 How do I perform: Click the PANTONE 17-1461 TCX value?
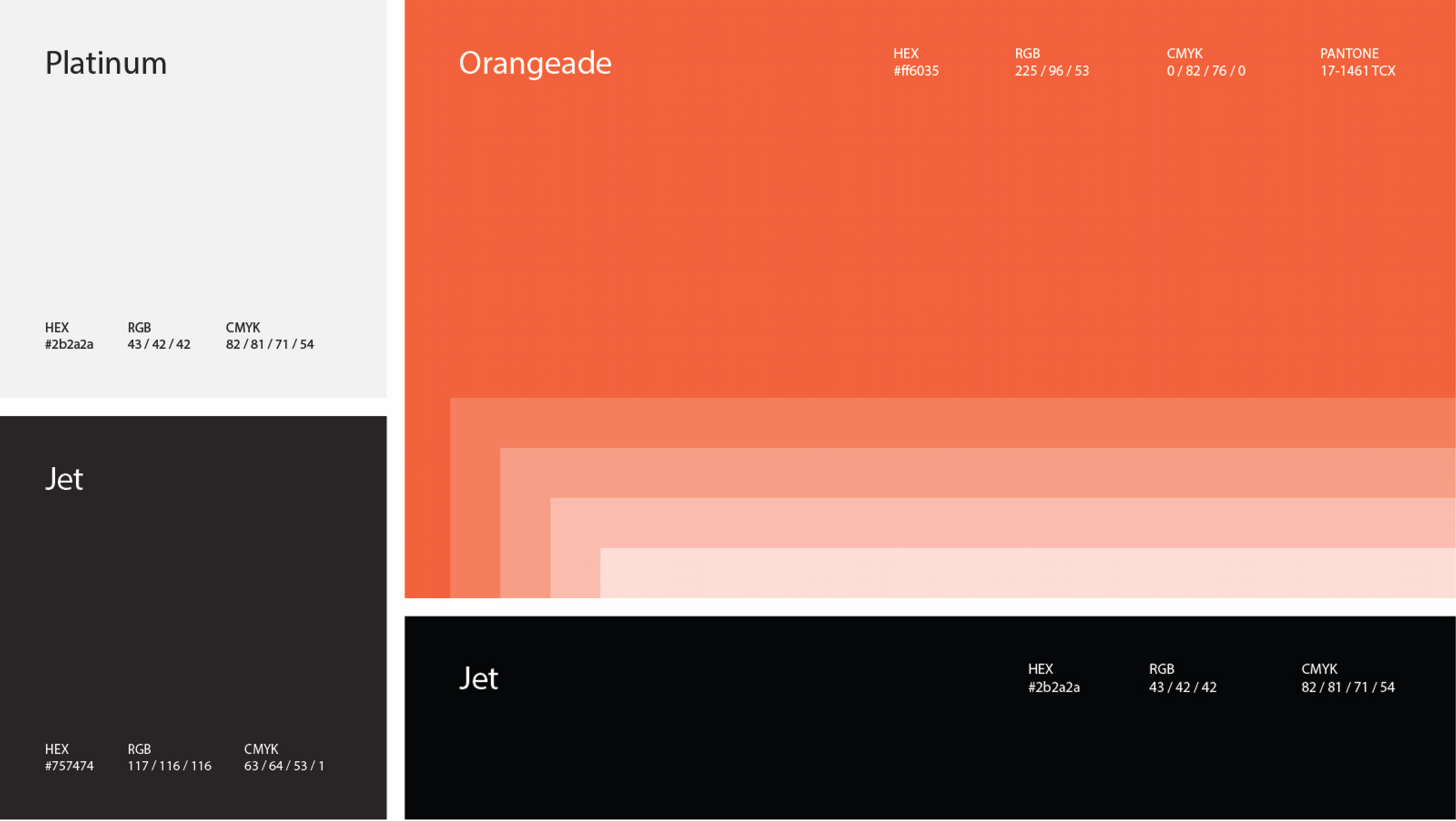click(x=1358, y=71)
